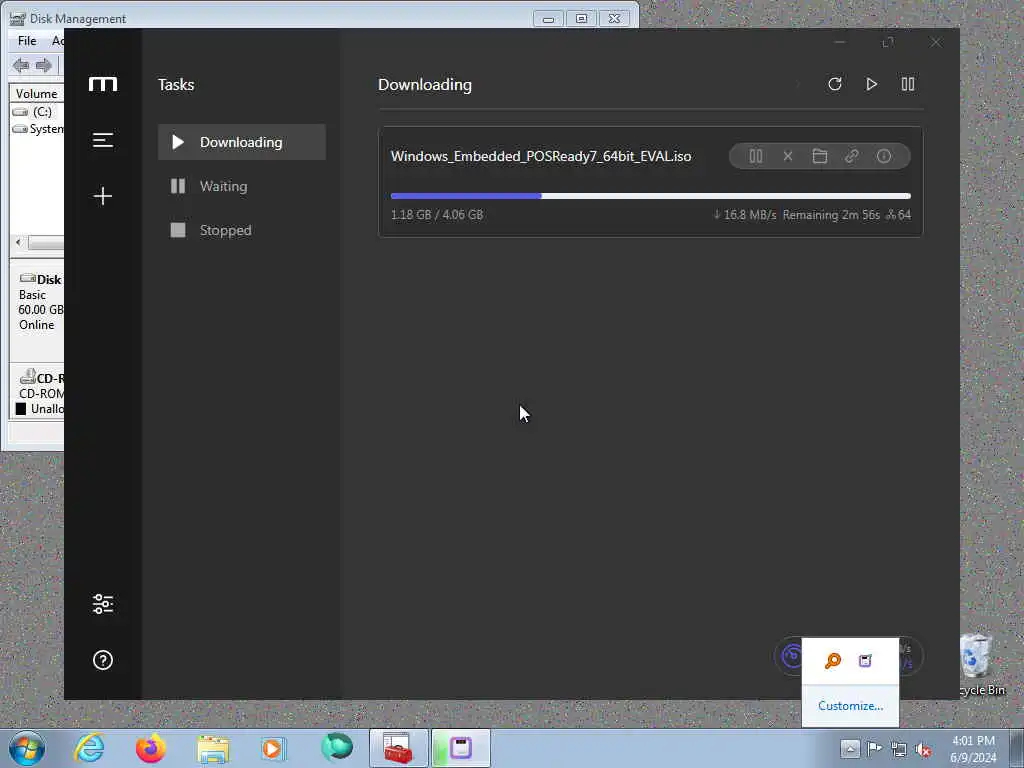
Task: Click the muted volume tray icon
Action: click(923, 749)
